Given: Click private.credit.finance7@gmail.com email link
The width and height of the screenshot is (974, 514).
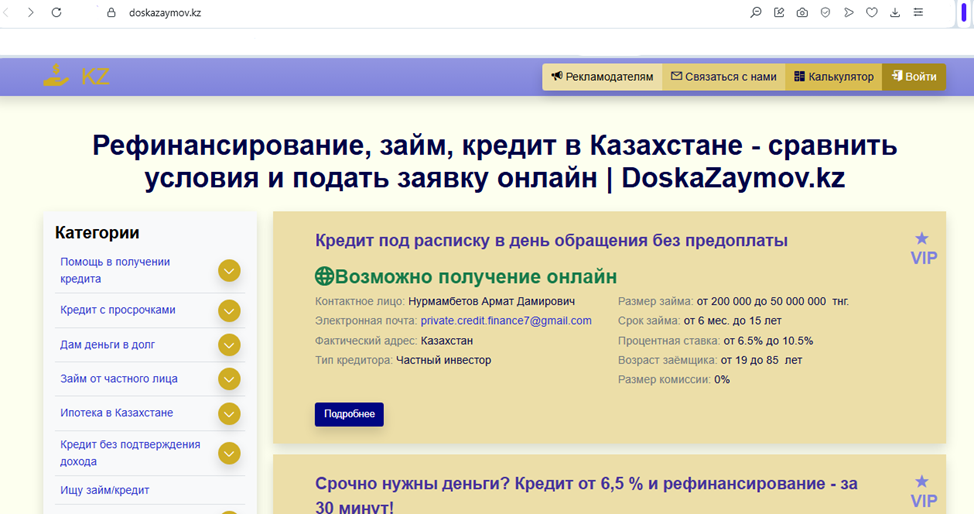Looking at the screenshot, I should pyautogui.click(x=506, y=321).
